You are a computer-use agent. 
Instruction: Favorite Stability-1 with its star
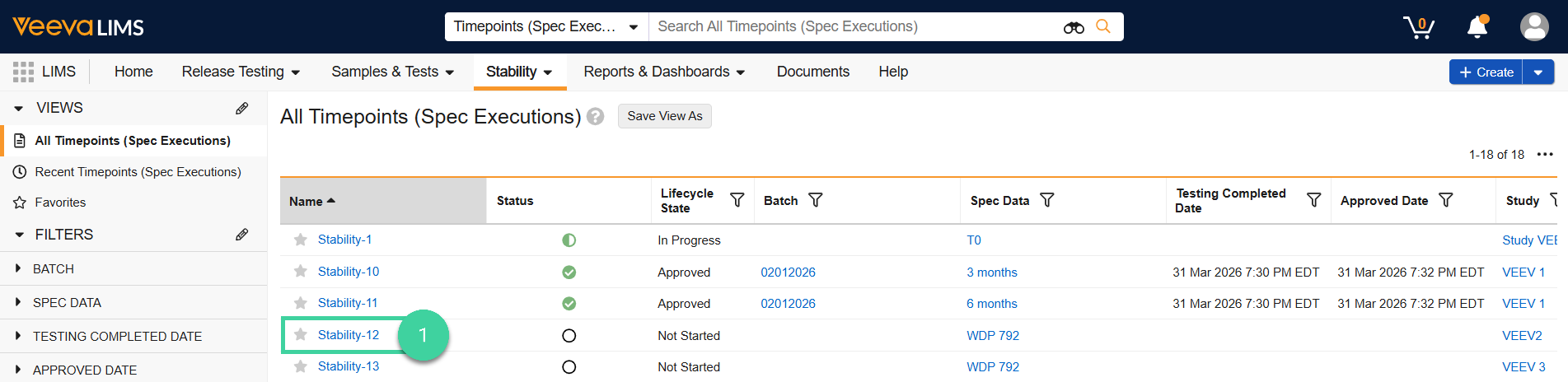pyautogui.click(x=301, y=240)
